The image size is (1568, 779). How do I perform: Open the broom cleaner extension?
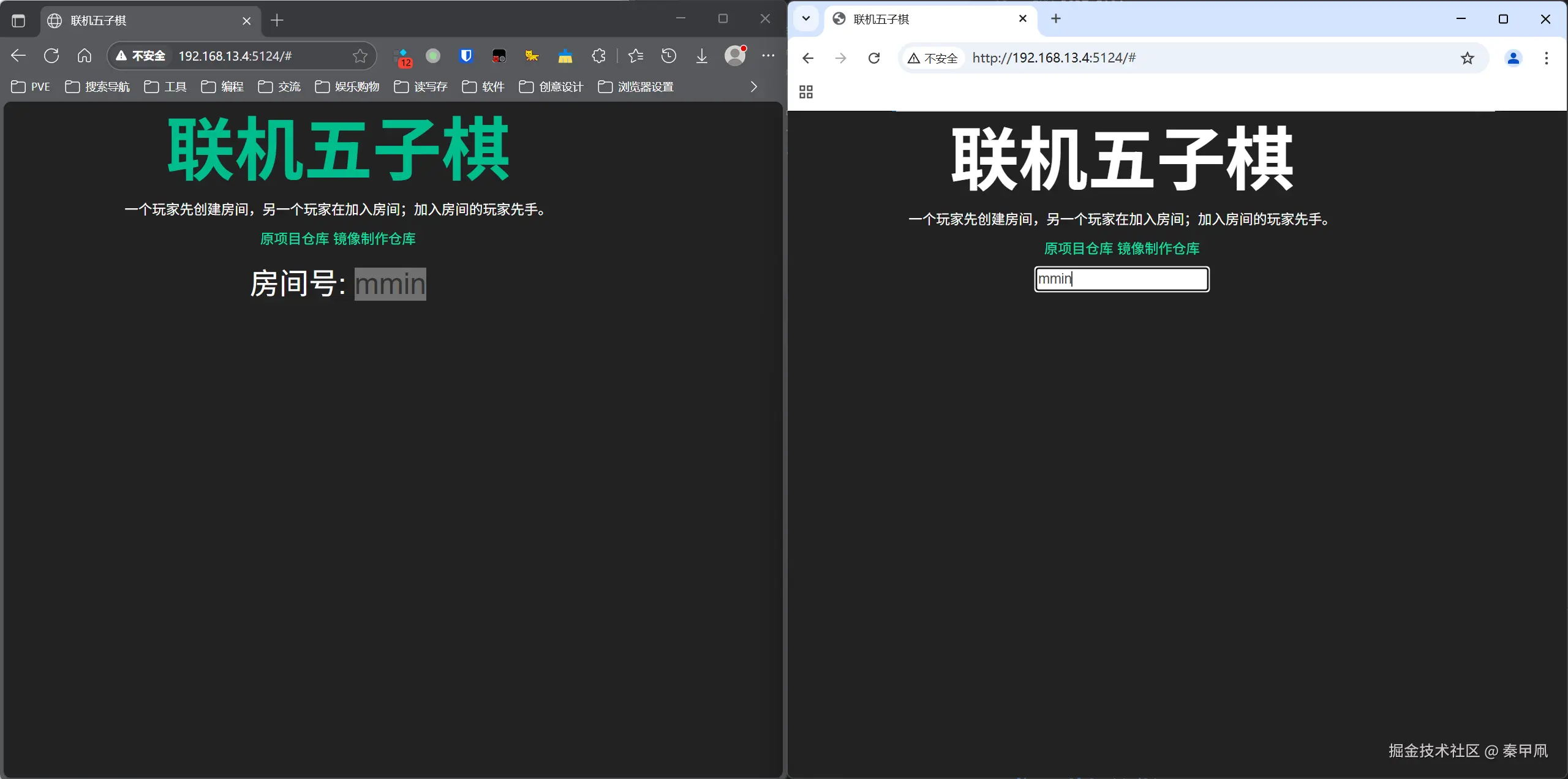point(564,56)
